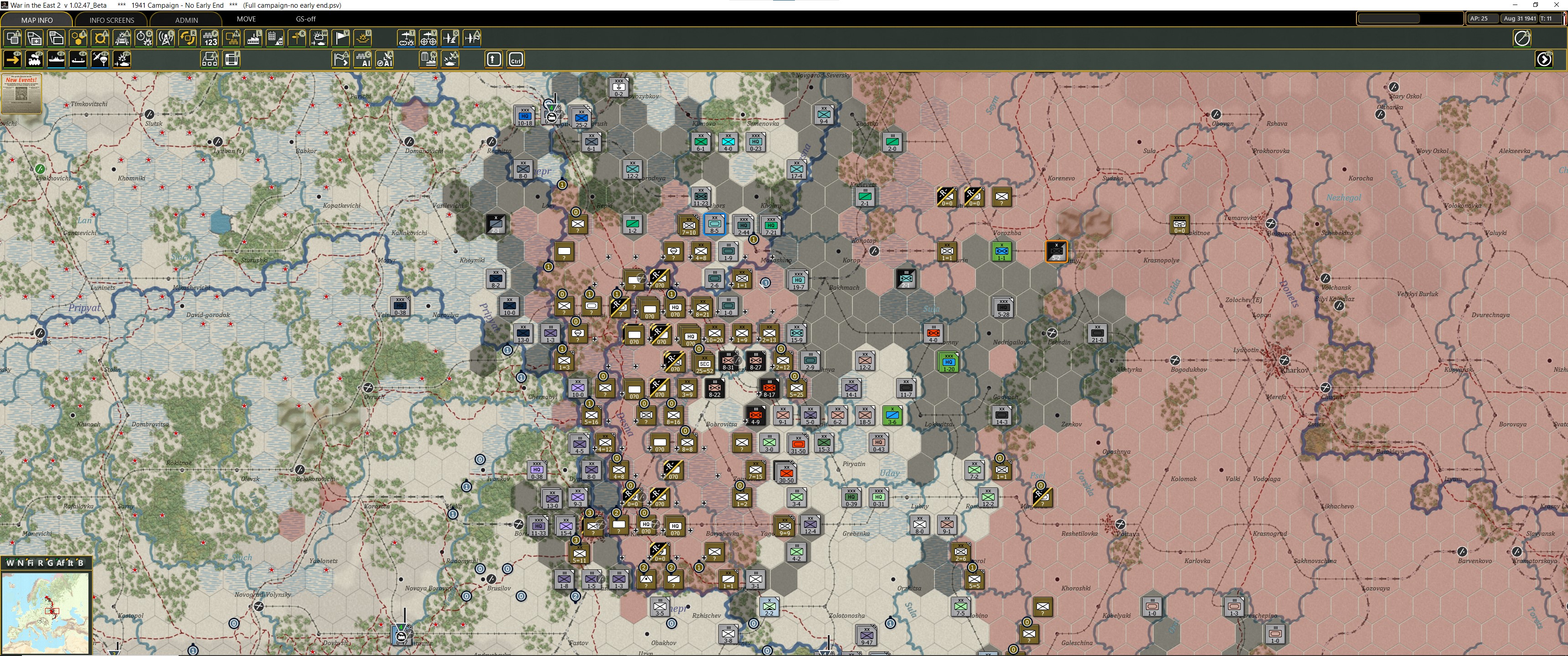Image resolution: width=1568 pixels, height=656 pixels.
Task: Click the unit stack hierarchy N icon
Action: 232,38
